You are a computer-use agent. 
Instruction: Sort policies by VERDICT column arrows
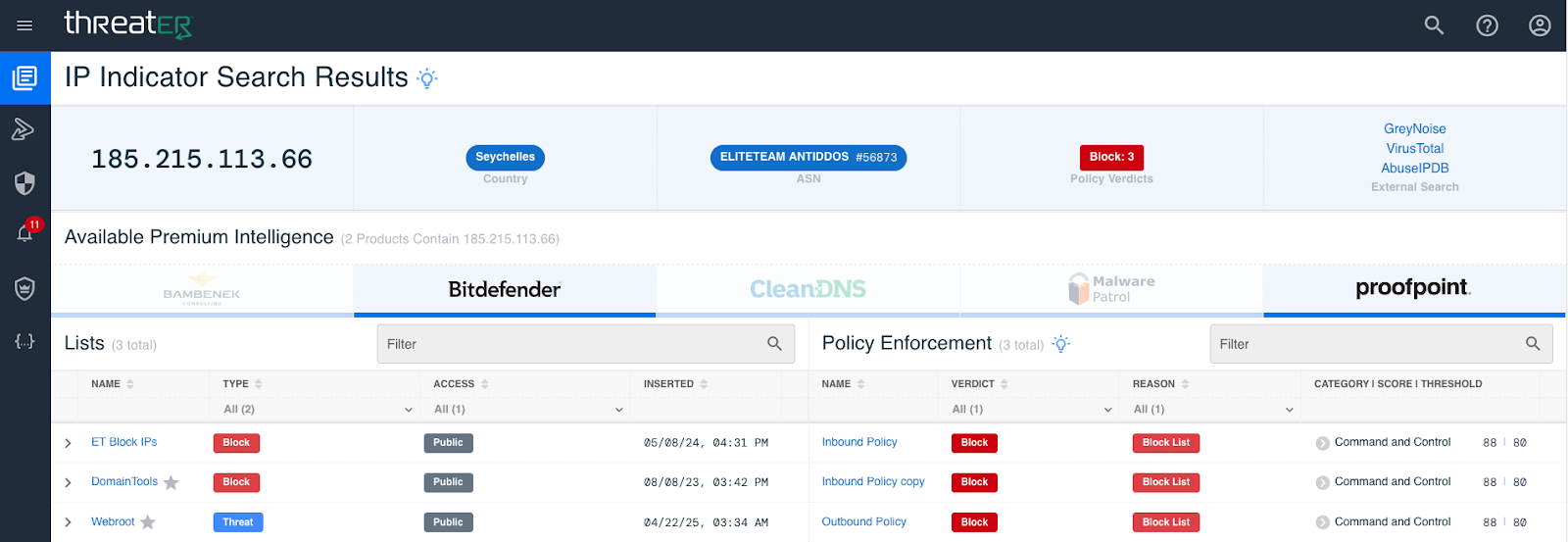(1004, 384)
